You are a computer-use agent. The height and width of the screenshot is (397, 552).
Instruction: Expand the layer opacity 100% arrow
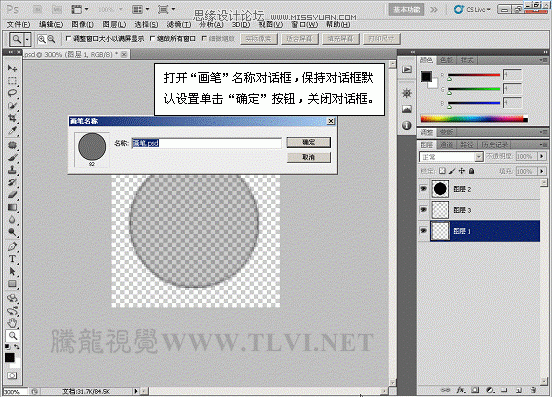tap(542, 156)
